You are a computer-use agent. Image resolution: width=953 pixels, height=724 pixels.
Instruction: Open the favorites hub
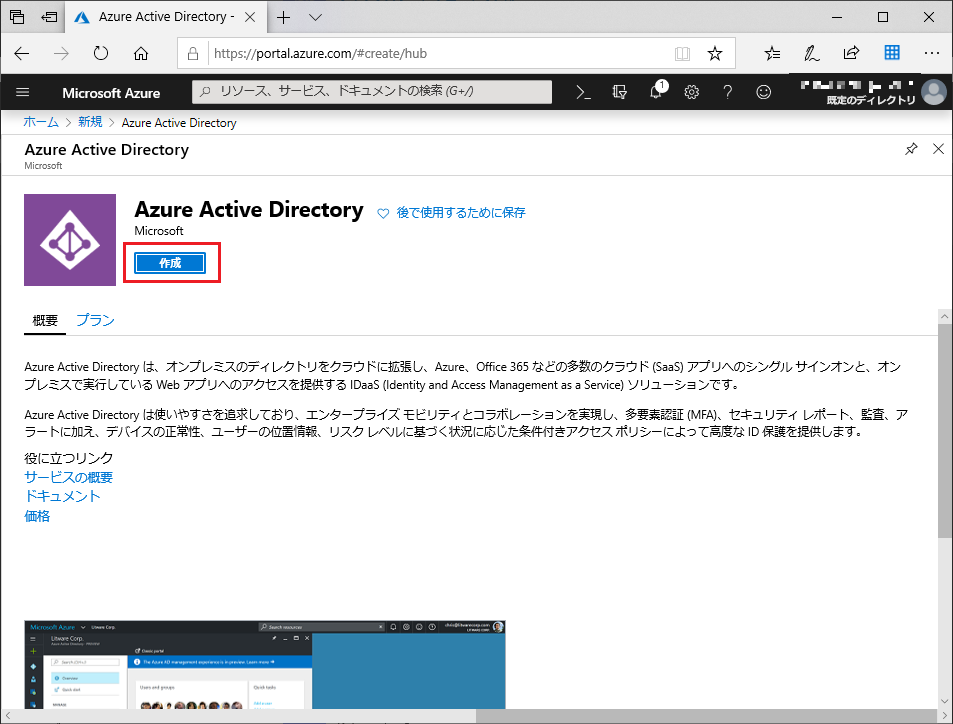point(772,53)
